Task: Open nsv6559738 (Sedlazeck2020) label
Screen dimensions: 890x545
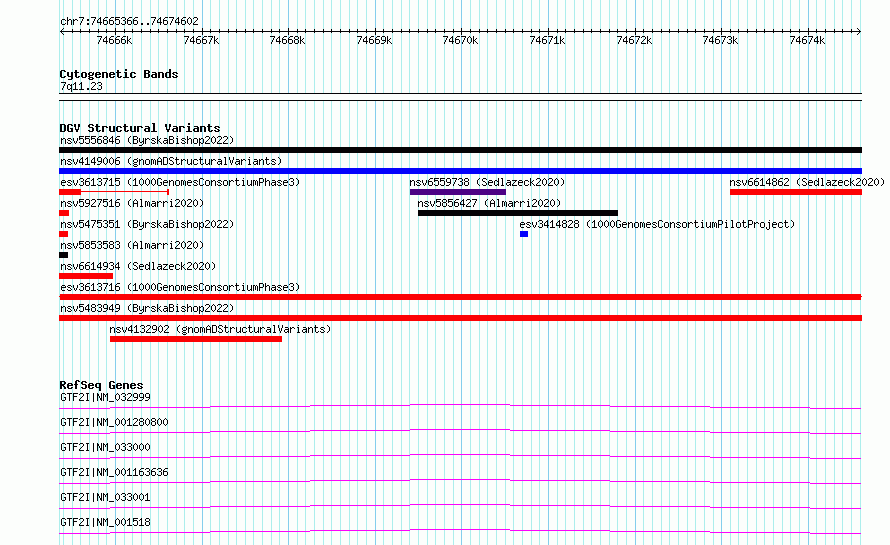Action: click(487, 182)
